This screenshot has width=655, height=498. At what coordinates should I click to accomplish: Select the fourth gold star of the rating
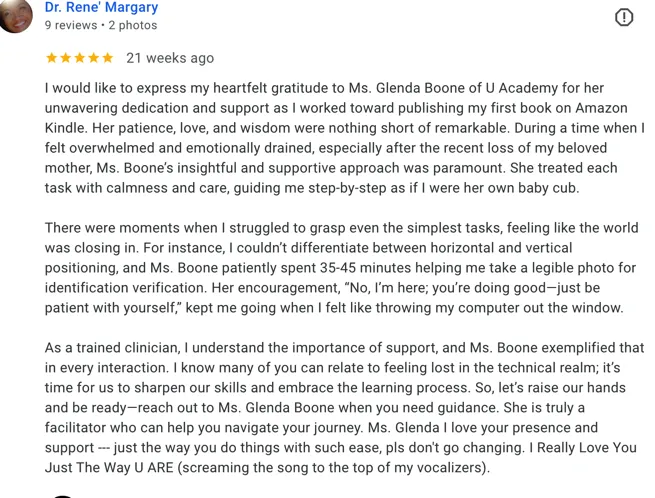94,58
